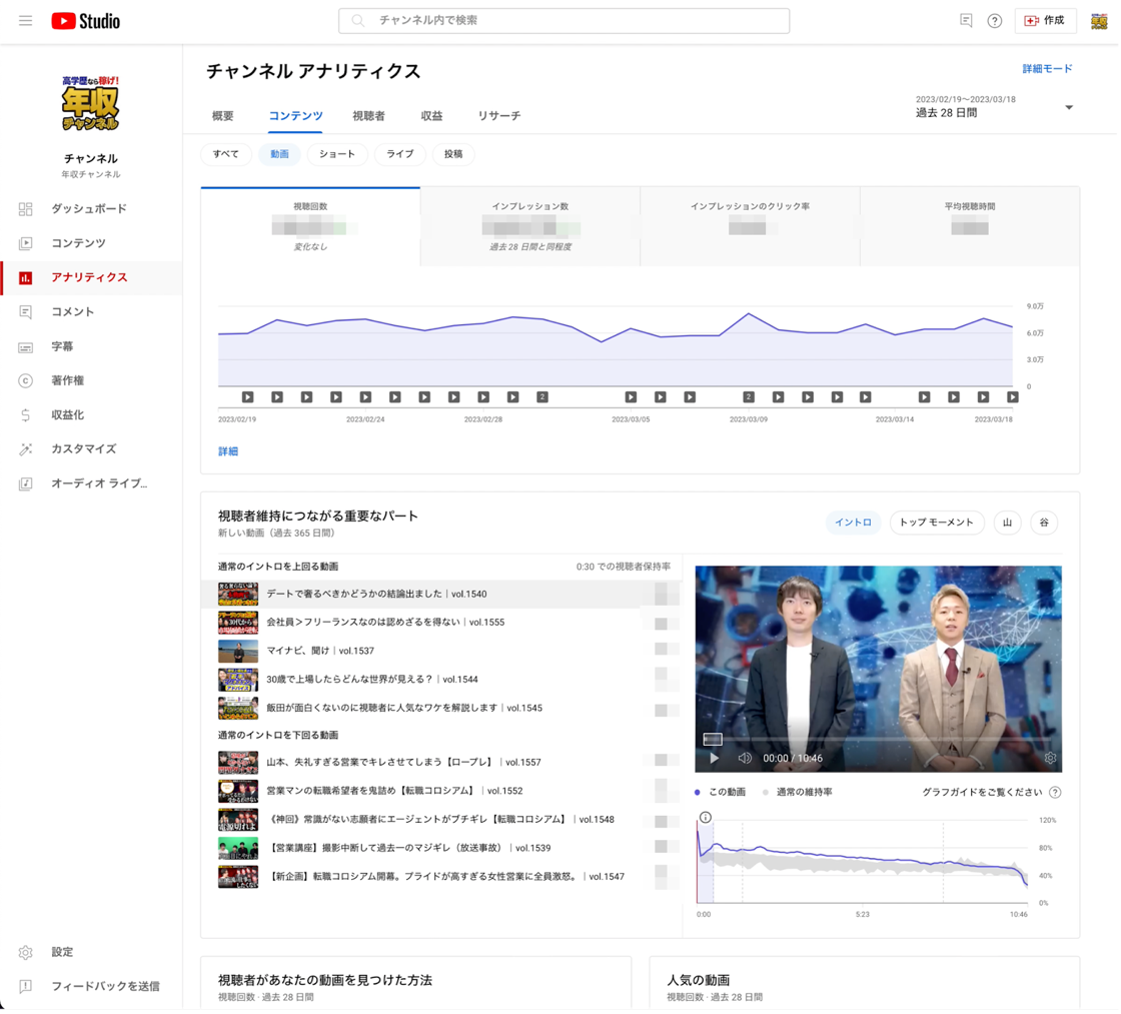The height and width of the screenshot is (1014, 1121).
Task: Open ダッシュボード from the sidebar
Action: (x=89, y=209)
